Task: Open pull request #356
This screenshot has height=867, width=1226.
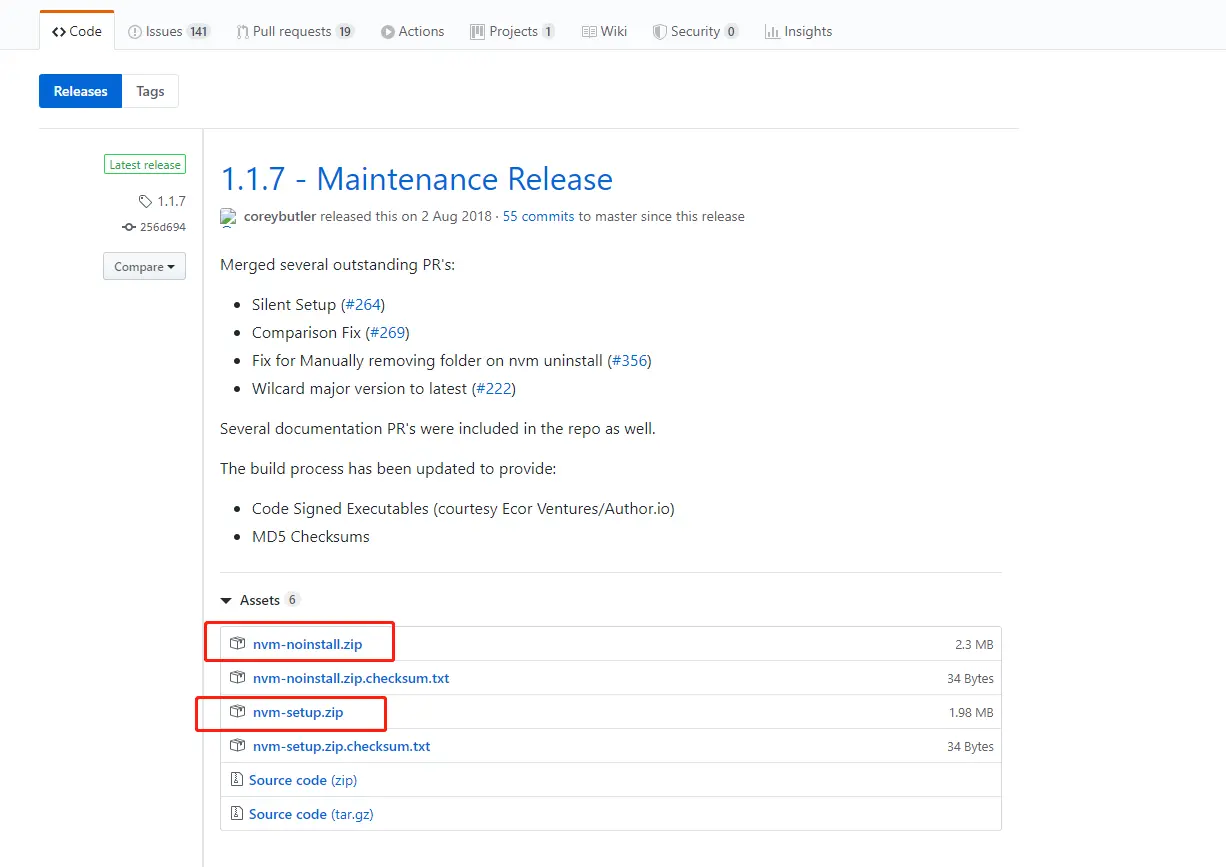Action: 630,360
